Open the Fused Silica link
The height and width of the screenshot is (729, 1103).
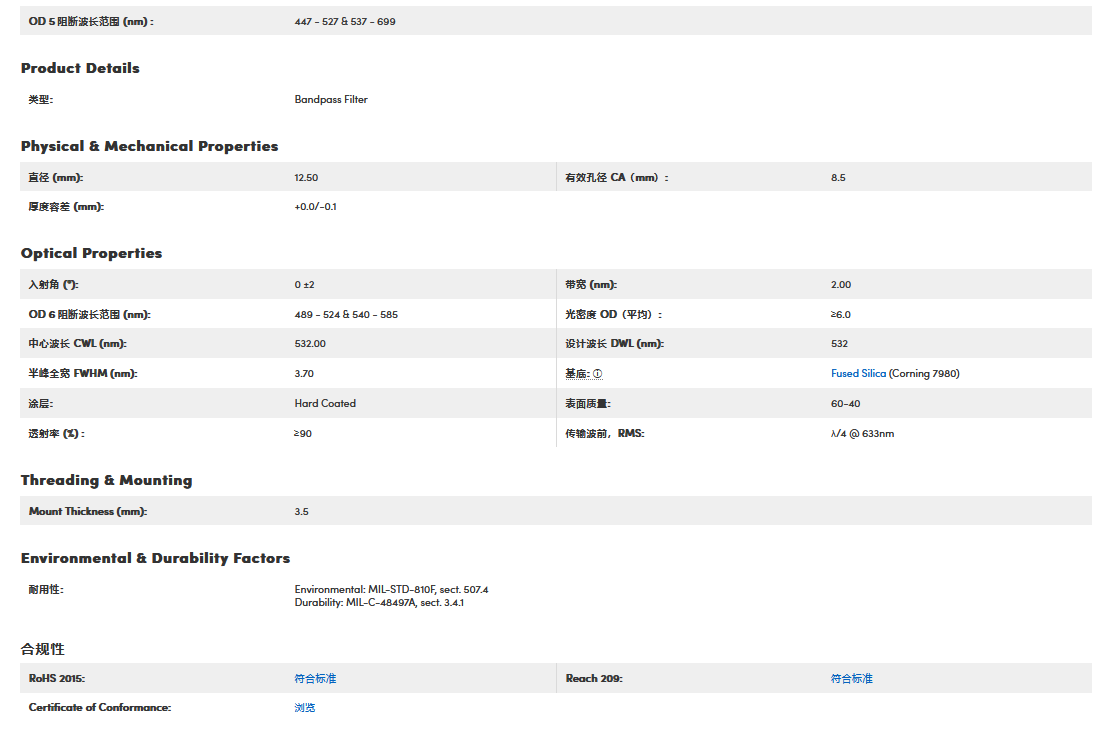[858, 374]
